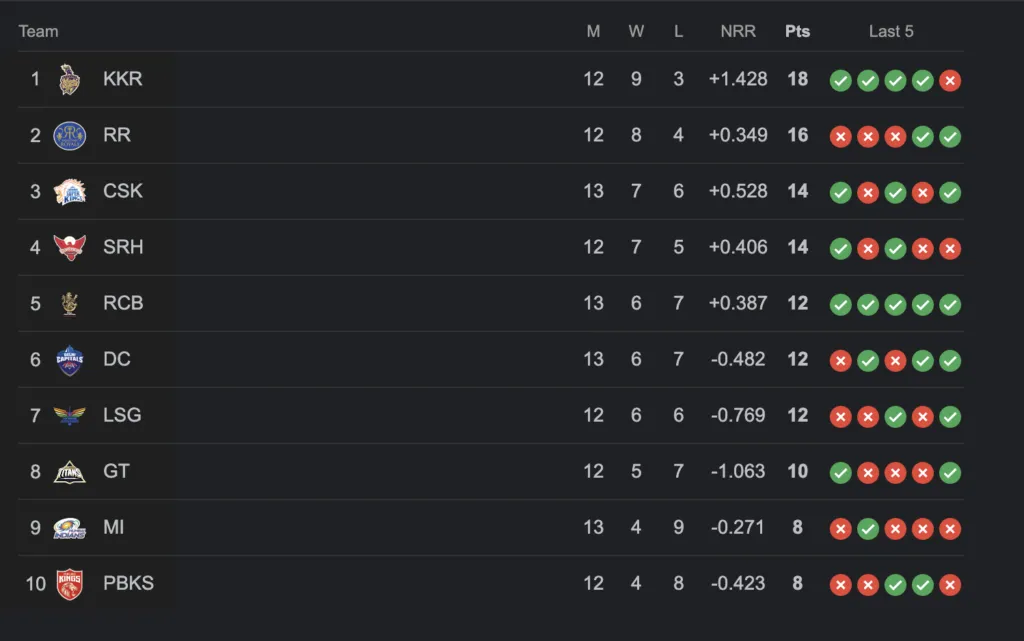
Task: Click the DC team logo
Action: tap(69, 360)
